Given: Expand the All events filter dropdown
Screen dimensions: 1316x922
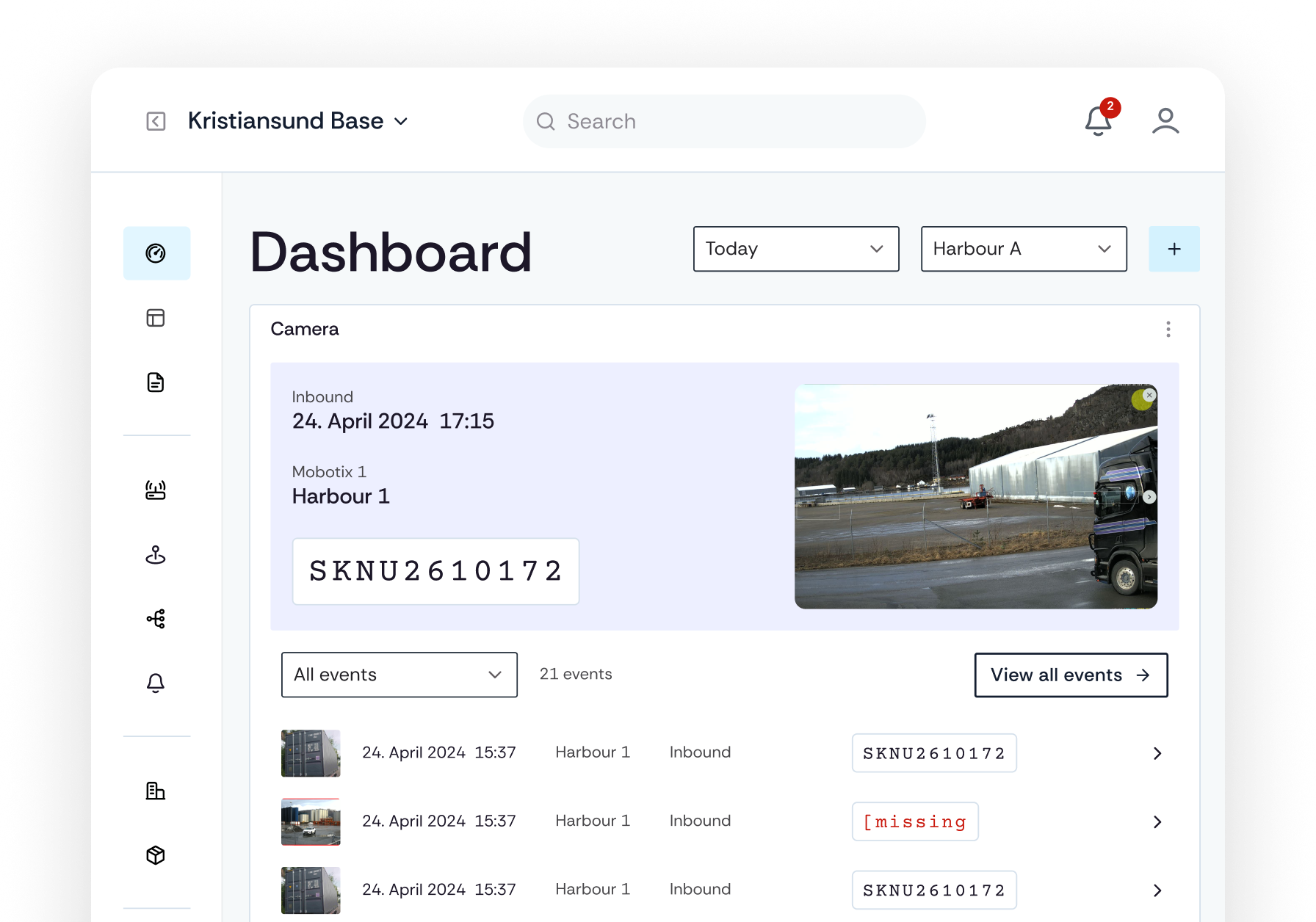Looking at the screenshot, I should pyautogui.click(x=399, y=675).
